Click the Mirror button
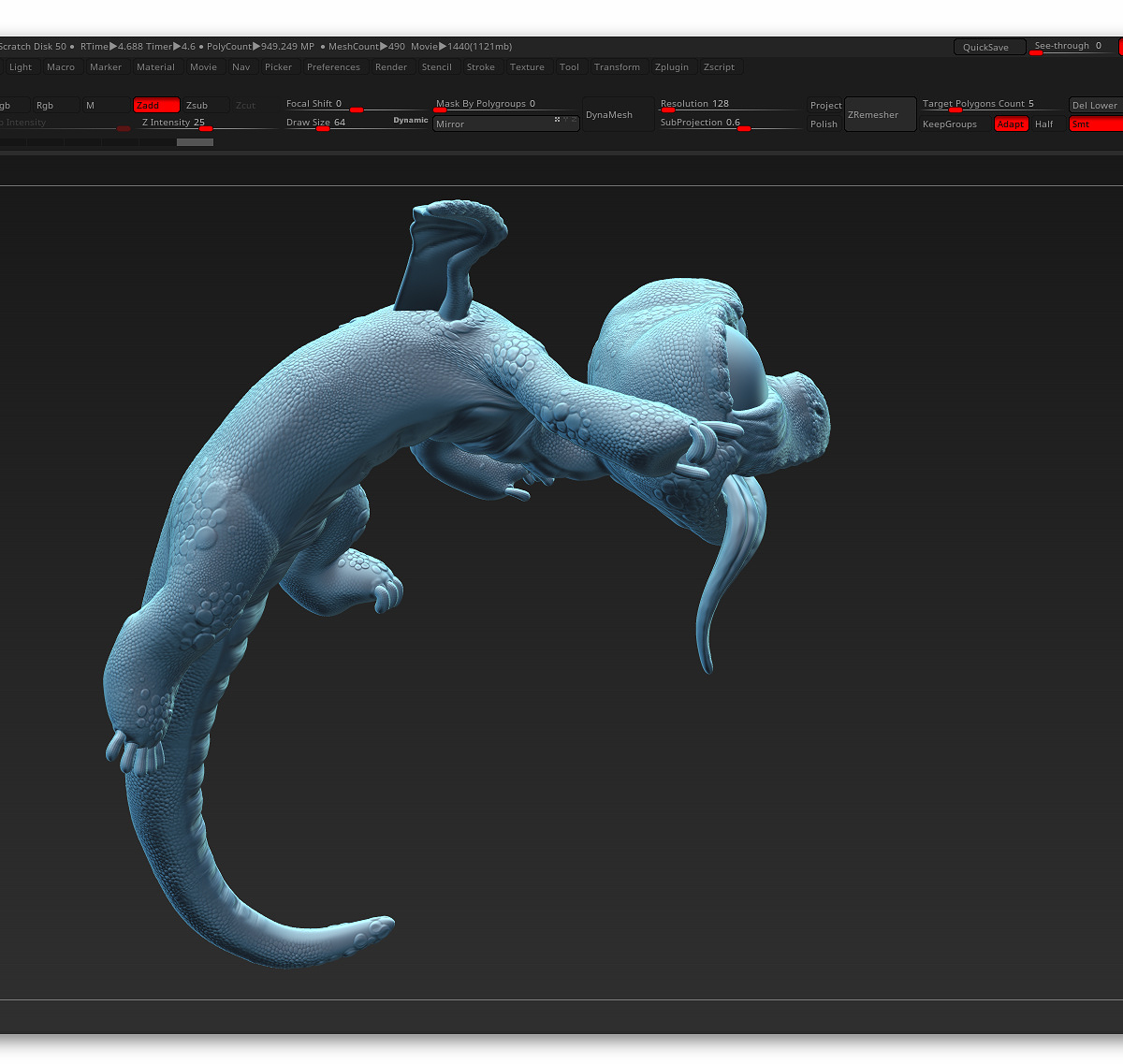 click(505, 124)
